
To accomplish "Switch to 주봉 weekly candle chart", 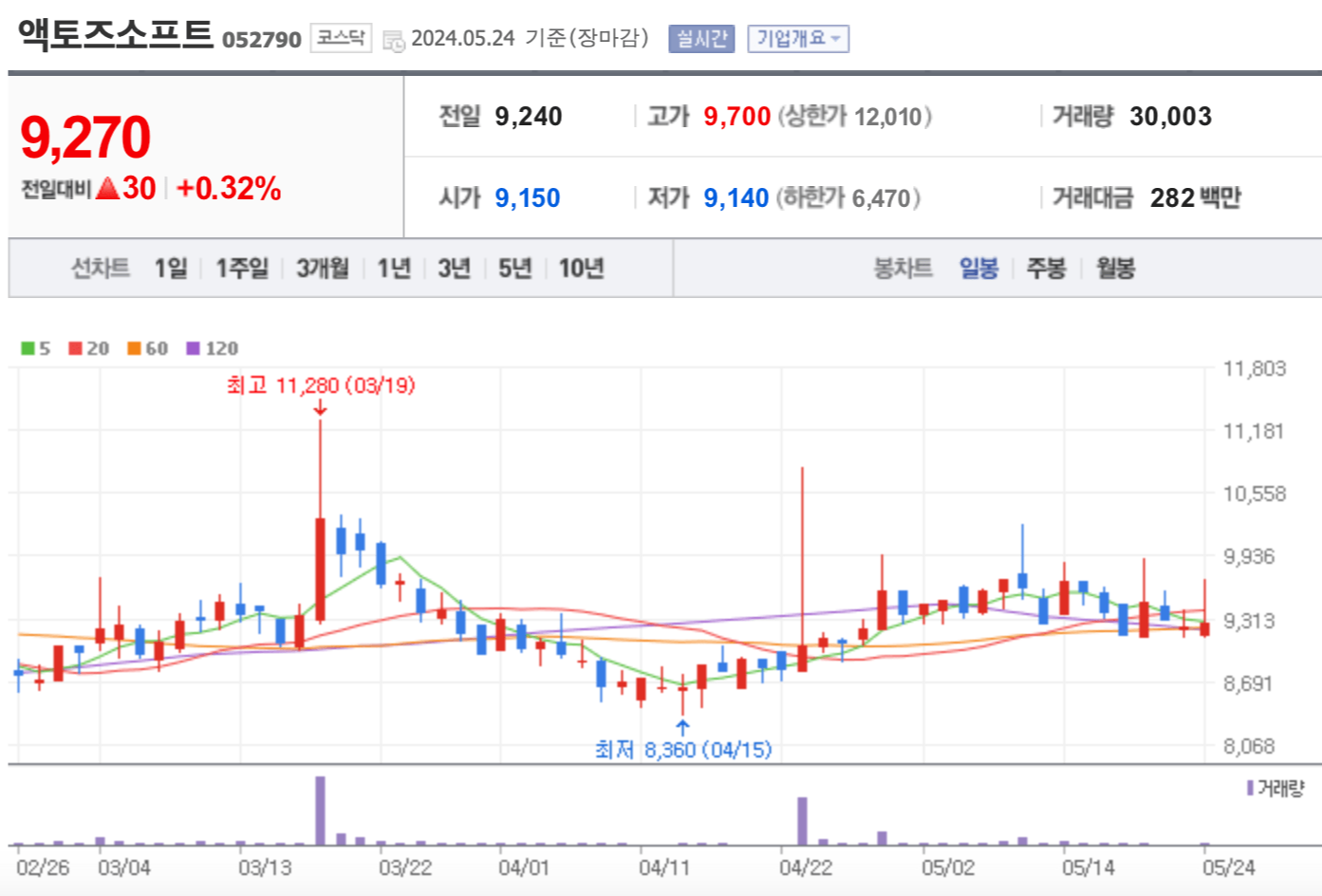I will coord(1047,269).
